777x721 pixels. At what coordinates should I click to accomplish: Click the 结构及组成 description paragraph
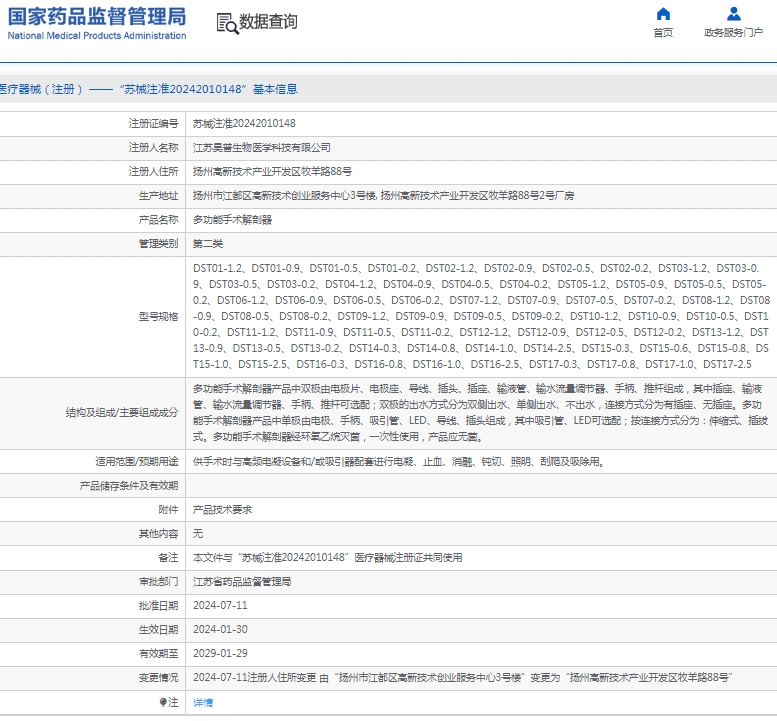click(480, 413)
